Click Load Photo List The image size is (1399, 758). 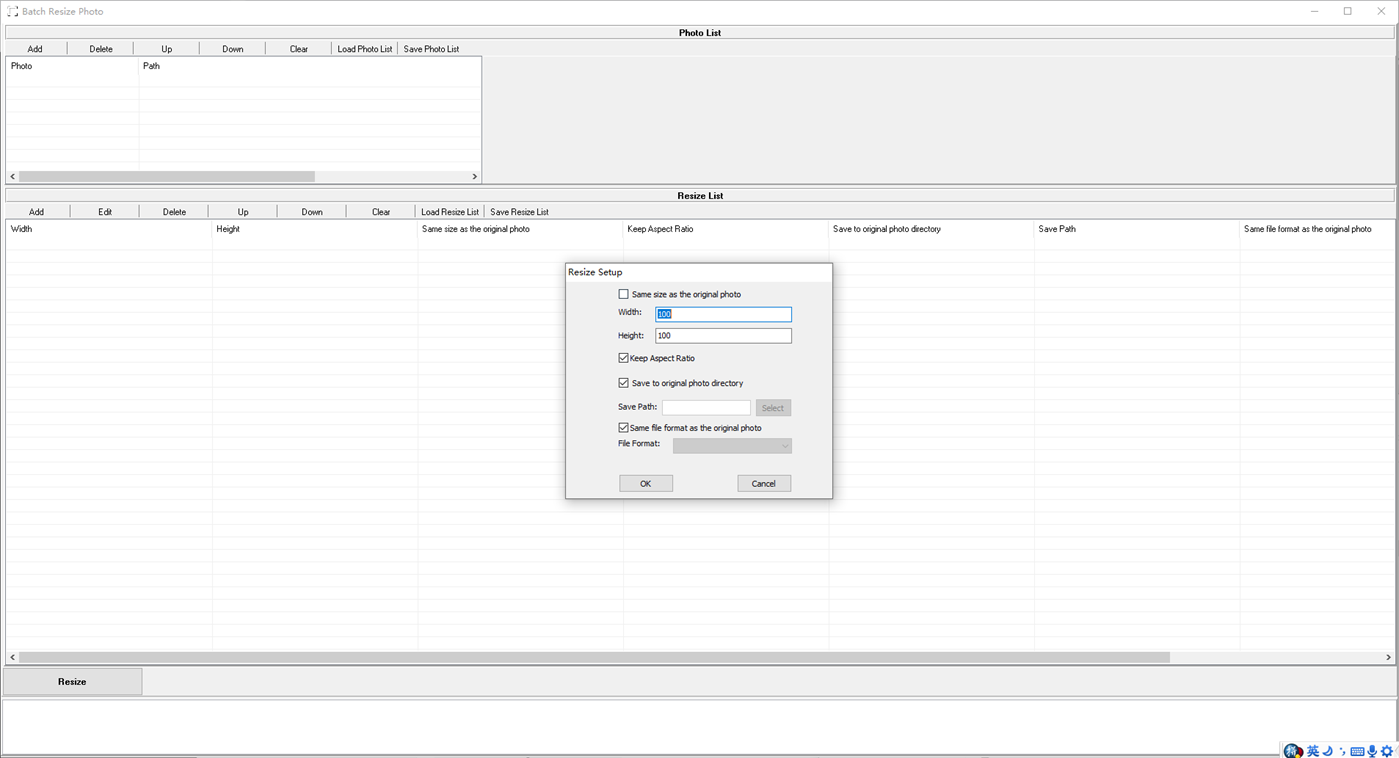click(x=364, y=48)
